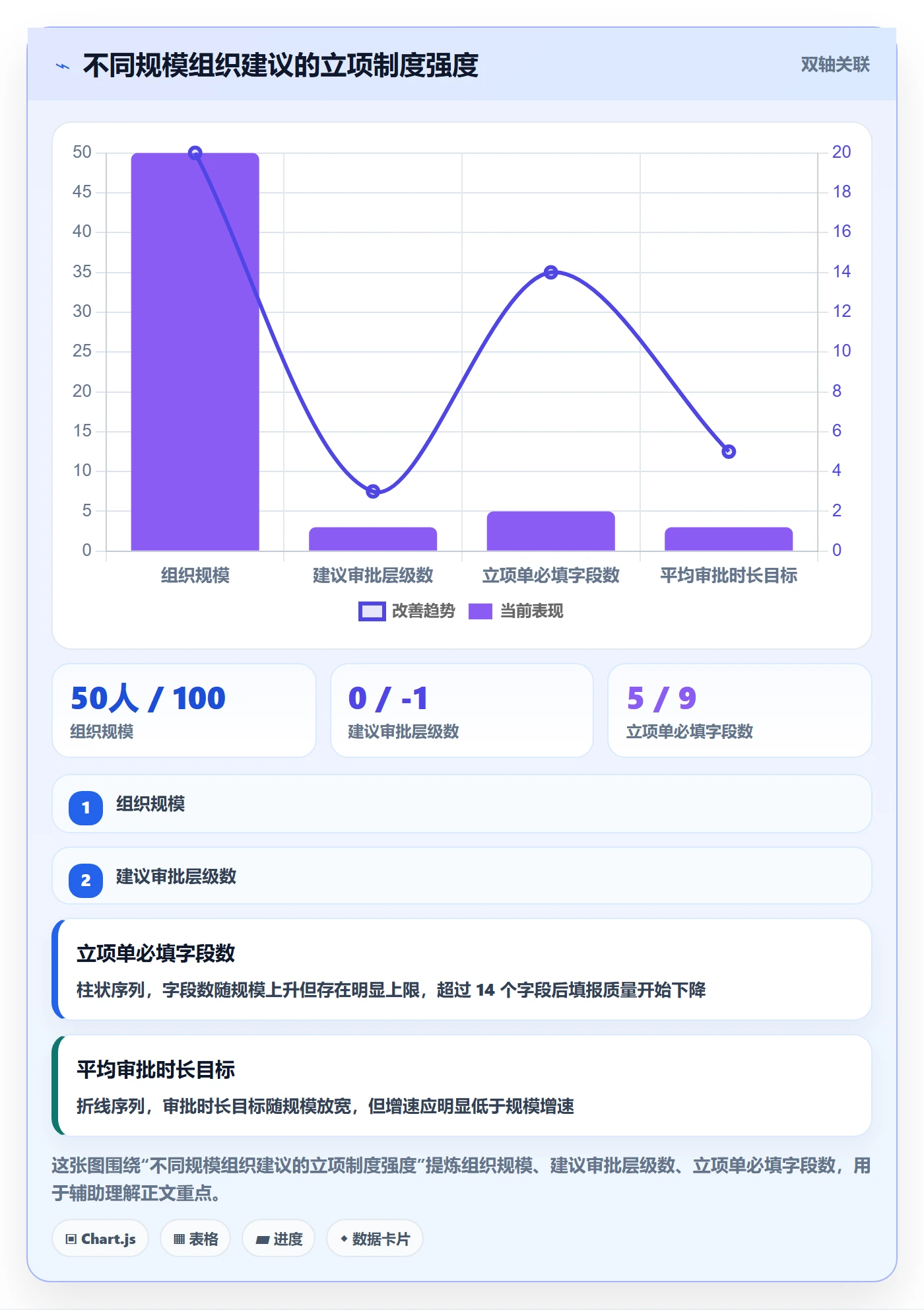Click the 50人 / 100 data card
This screenshot has width=924, height=1310.
tap(184, 710)
